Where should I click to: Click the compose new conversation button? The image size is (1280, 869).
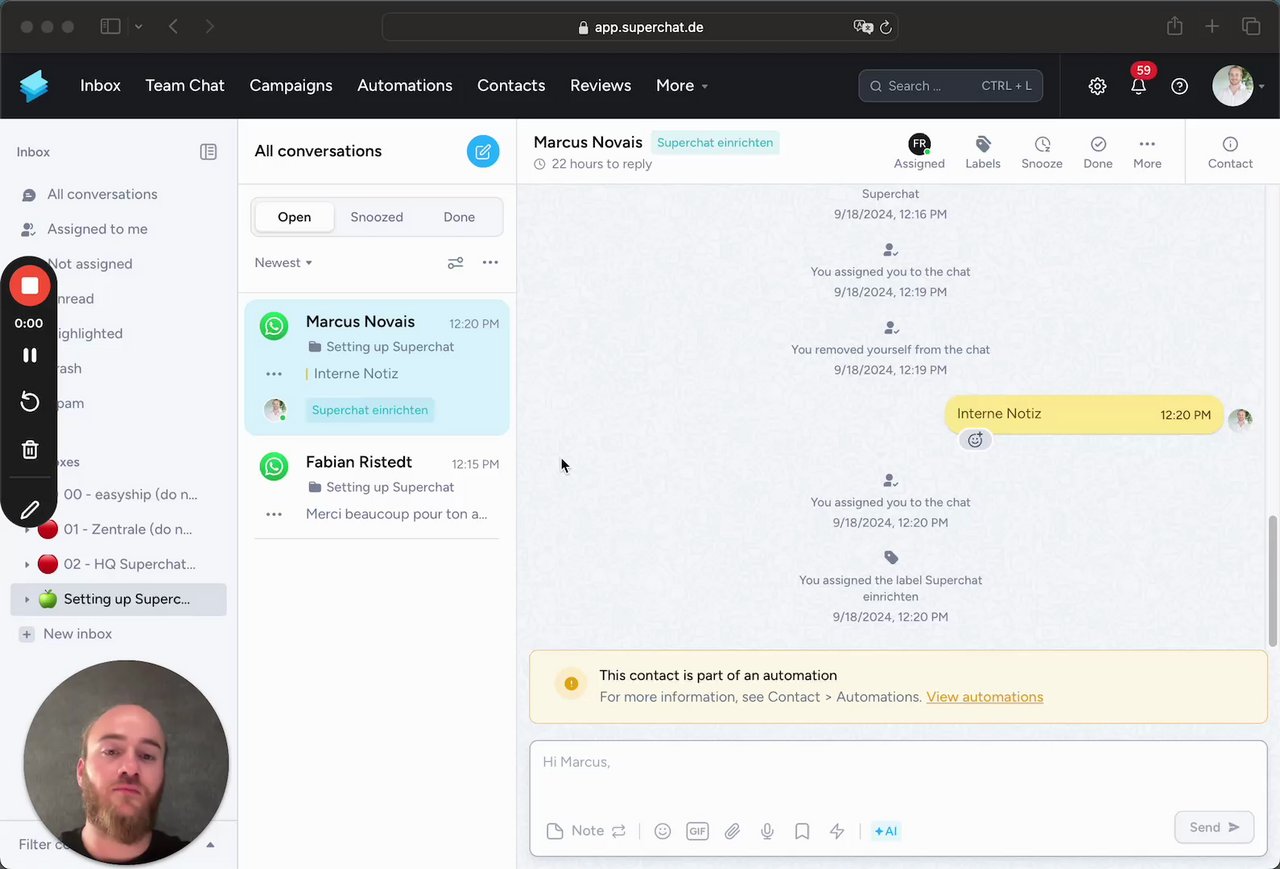[x=483, y=151]
